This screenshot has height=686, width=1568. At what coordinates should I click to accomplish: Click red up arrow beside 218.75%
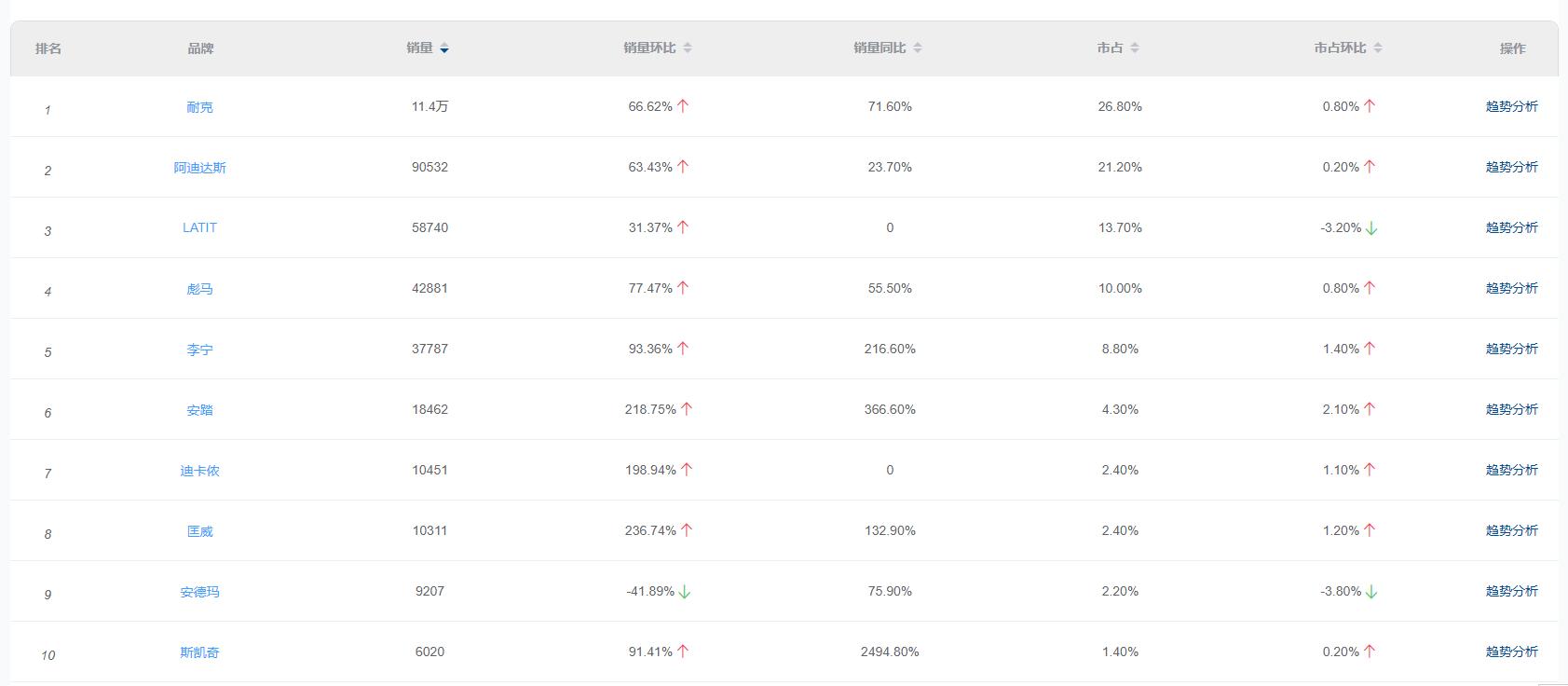click(687, 409)
